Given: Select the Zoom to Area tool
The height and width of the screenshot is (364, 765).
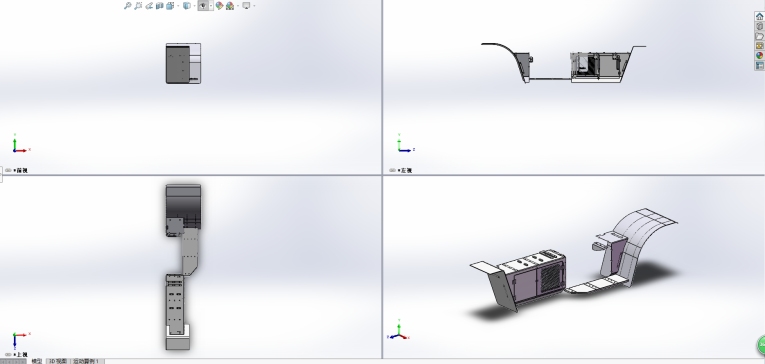Looking at the screenshot, I should point(138,6).
